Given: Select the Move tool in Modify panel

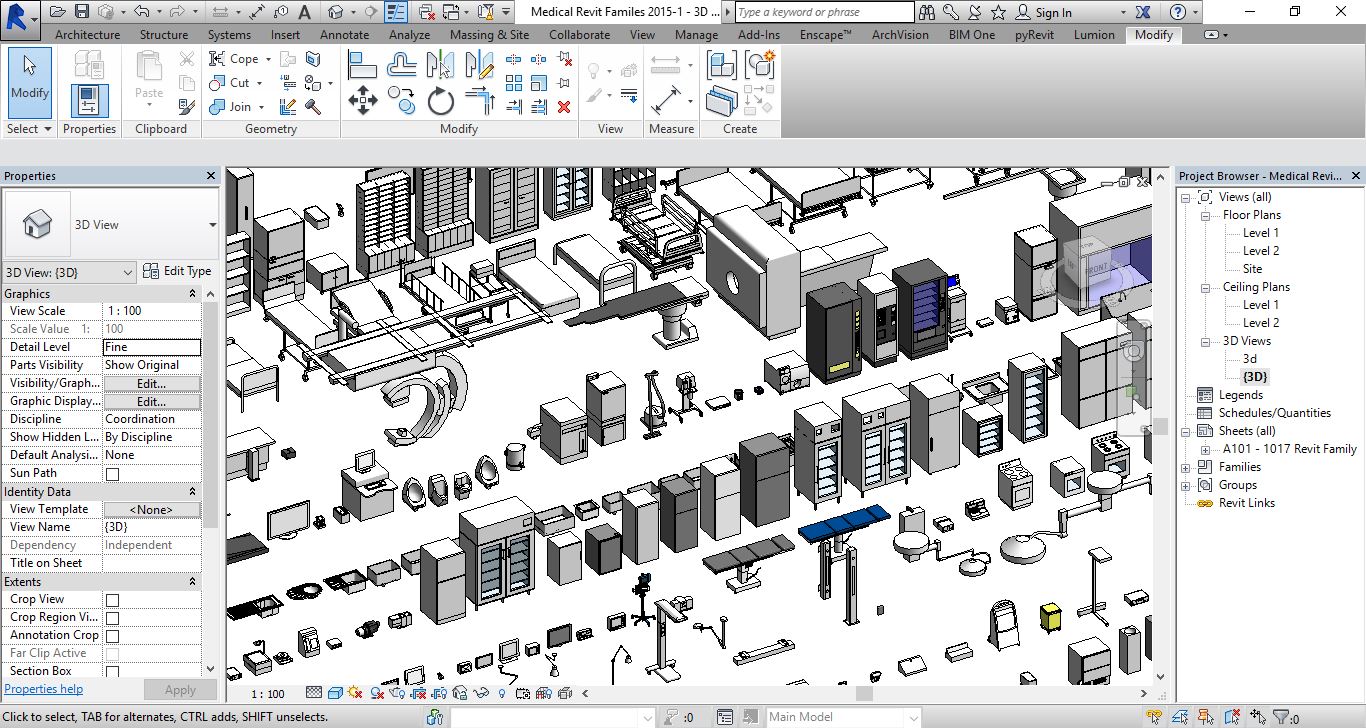Looking at the screenshot, I should pyautogui.click(x=362, y=100).
